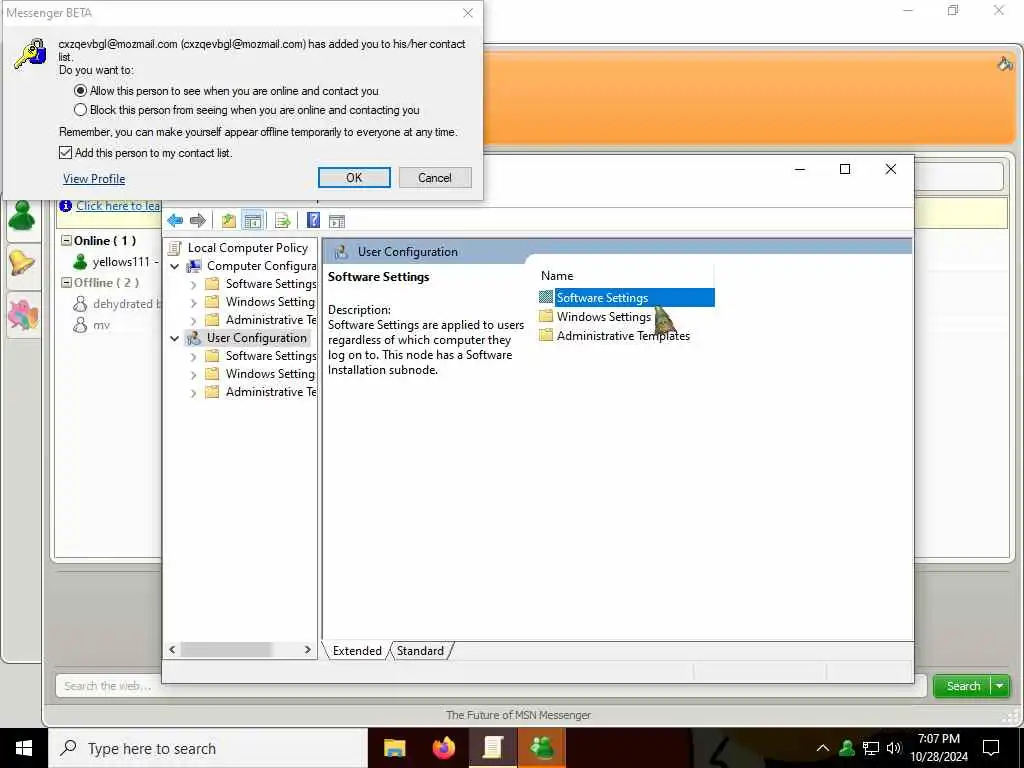This screenshot has height=768, width=1024.
Task: Click the Windows Settings folder icon in list
Action: coord(546,316)
